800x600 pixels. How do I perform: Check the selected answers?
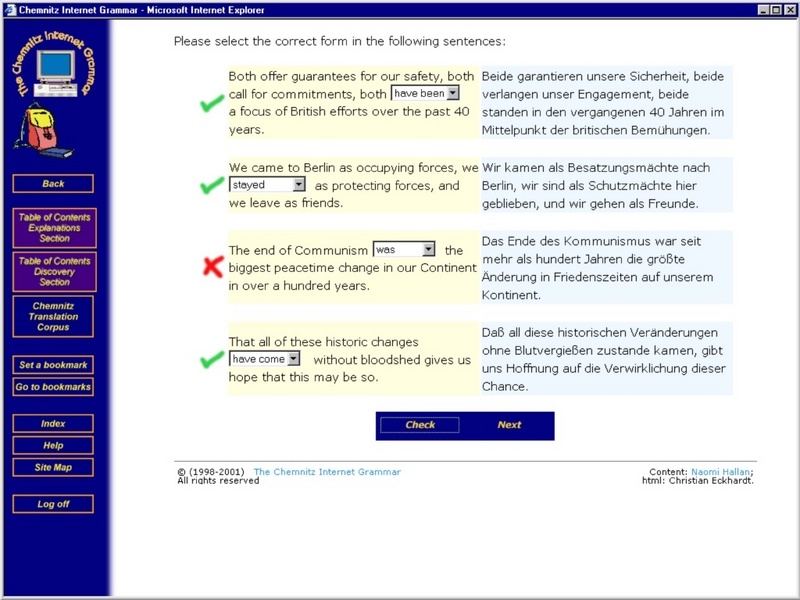[420, 425]
